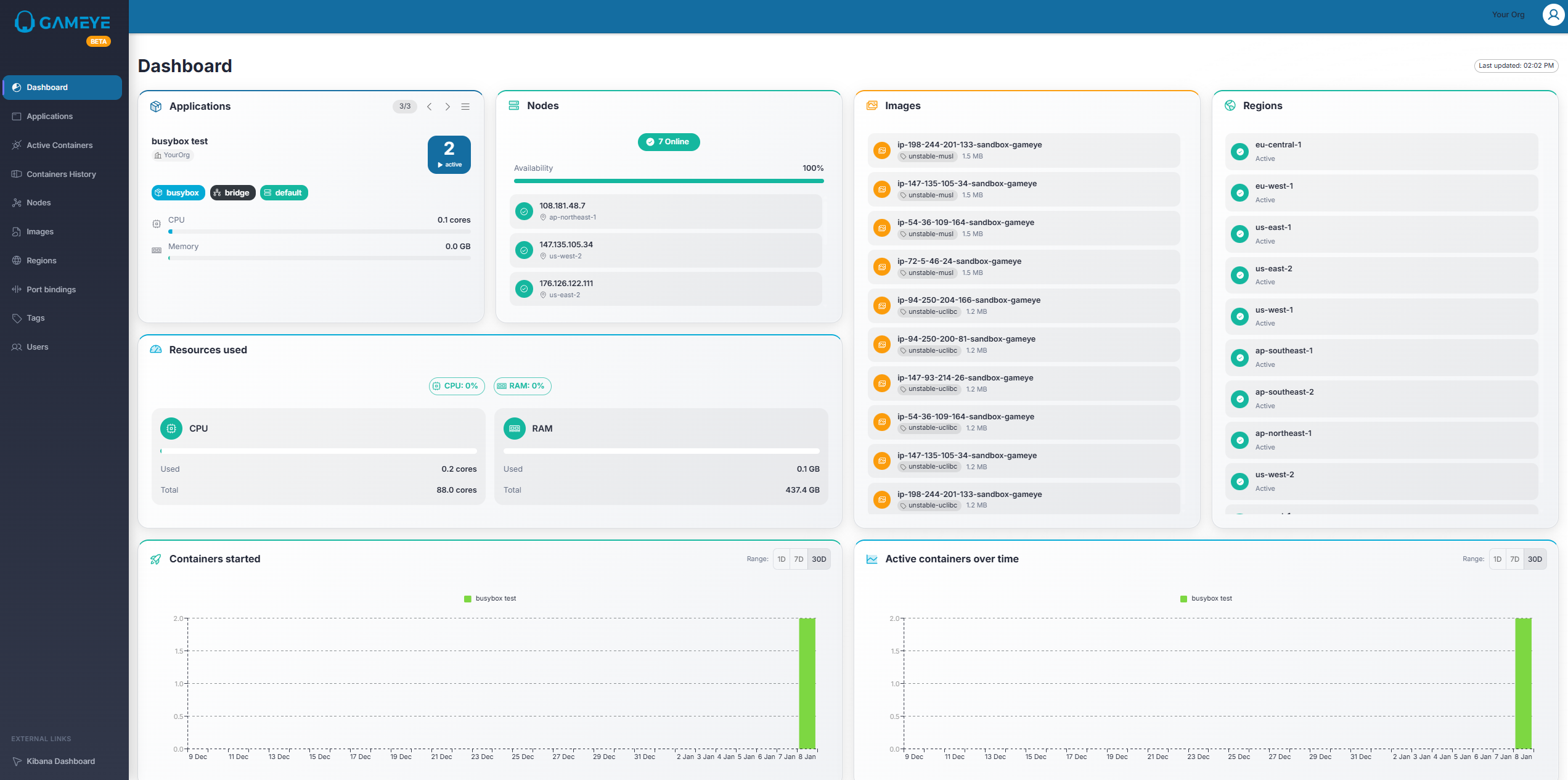Click the CPU icon in Resources used

(171, 429)
